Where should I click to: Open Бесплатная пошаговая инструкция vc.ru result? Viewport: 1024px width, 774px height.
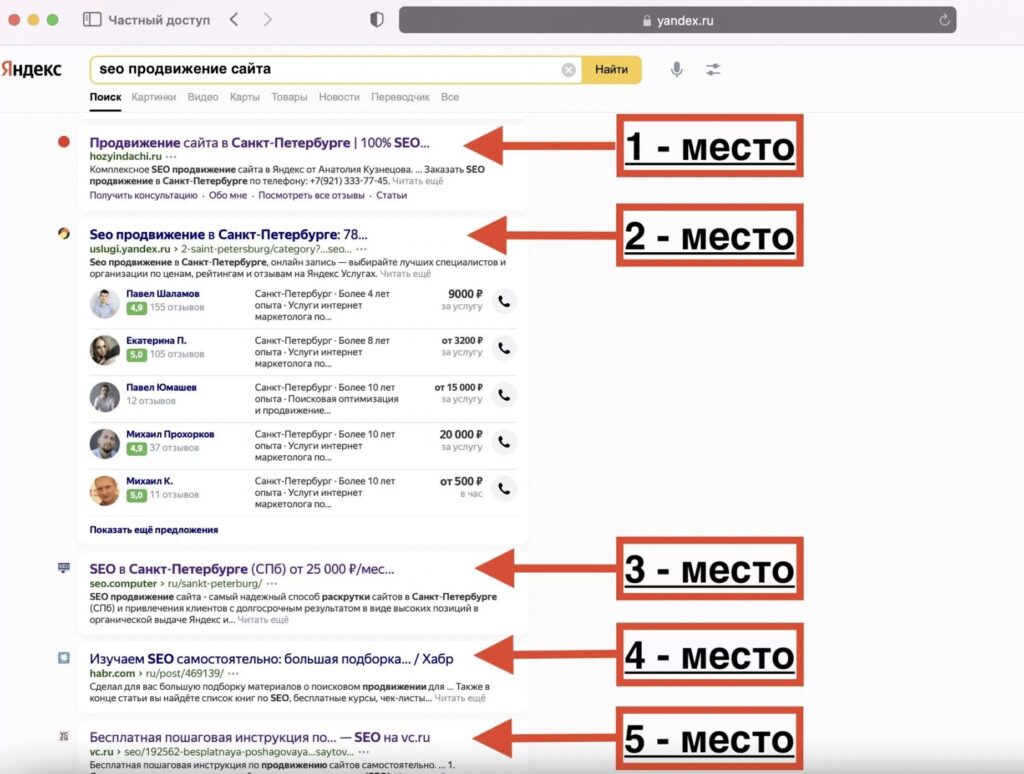coord(259,737)
